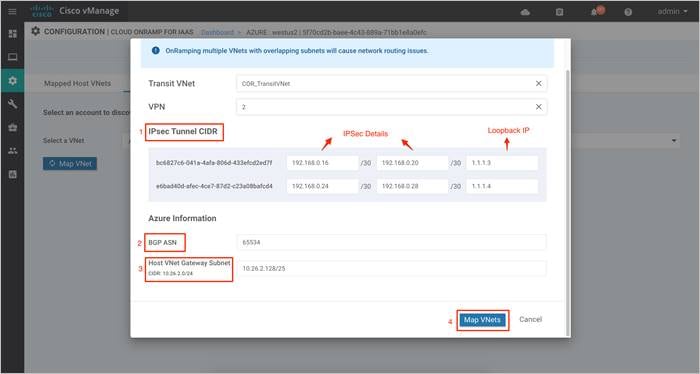This screenshot has height=374, width=700.
Task: Open the admin user dropdown
Action: pos(672,12)
